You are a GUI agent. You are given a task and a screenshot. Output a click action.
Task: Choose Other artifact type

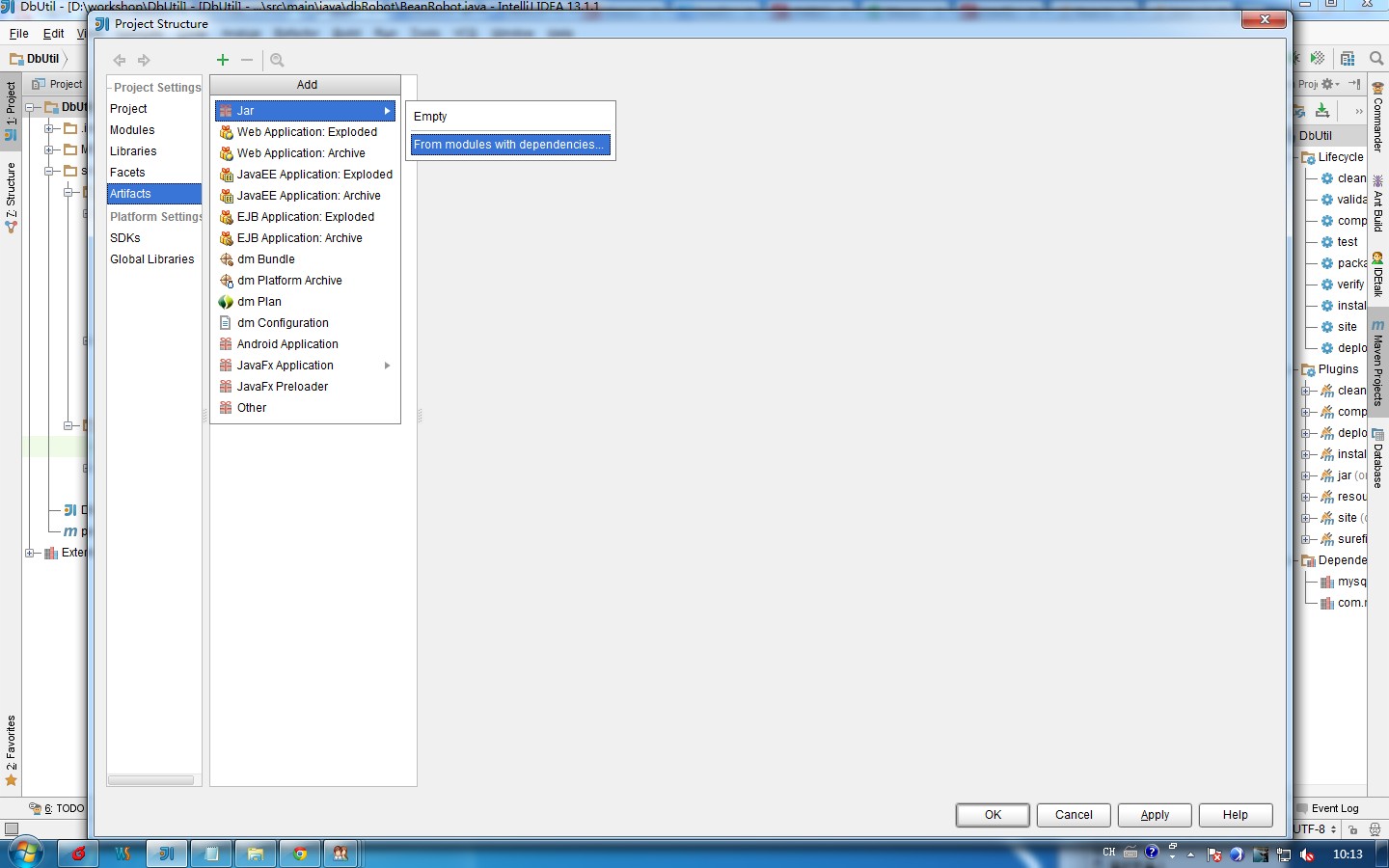(305, 408)
